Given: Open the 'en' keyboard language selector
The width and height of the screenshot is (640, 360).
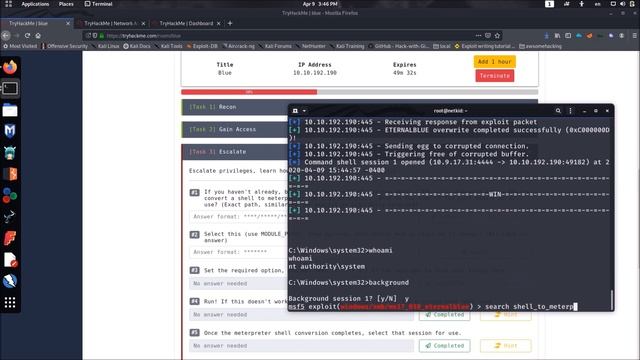Looking at the screenshot, I should coord(598,4).
